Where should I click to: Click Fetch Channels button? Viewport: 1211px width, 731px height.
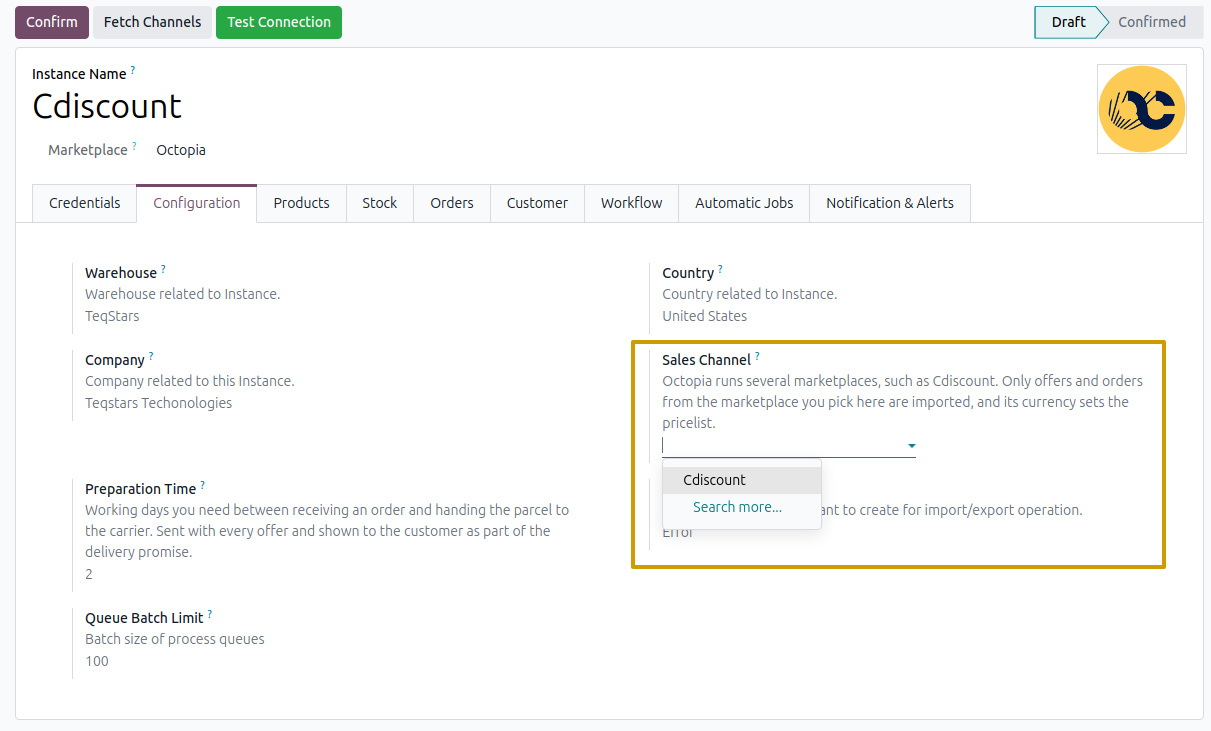[x=152, y=22]
